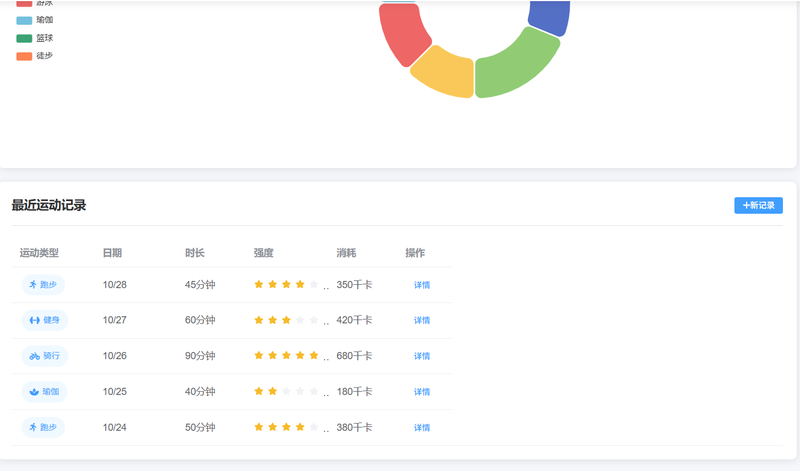Click the fifth star in the 骑行 row
Screen dimensions: 800x471
(x=314, y=355)
